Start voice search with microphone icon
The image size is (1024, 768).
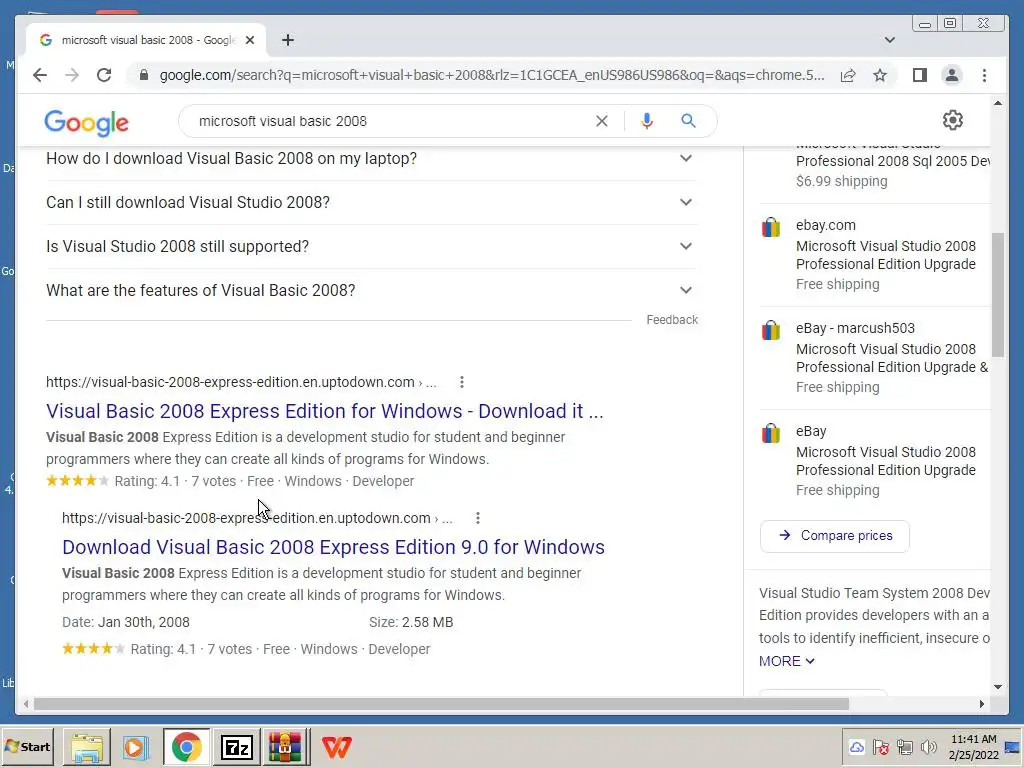click(x=647, y=121)
